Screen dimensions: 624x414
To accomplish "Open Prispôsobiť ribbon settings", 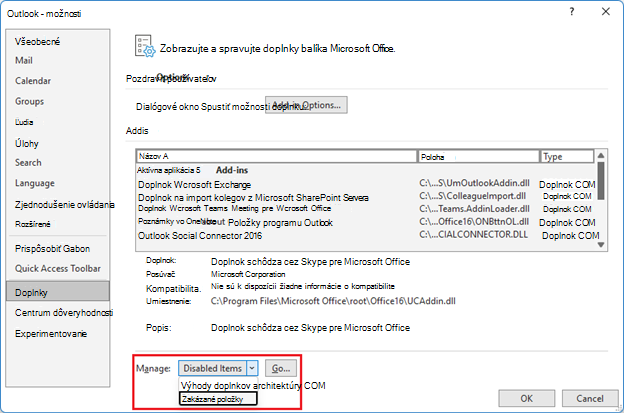I will pyautogui.click(x=53, y=249).
